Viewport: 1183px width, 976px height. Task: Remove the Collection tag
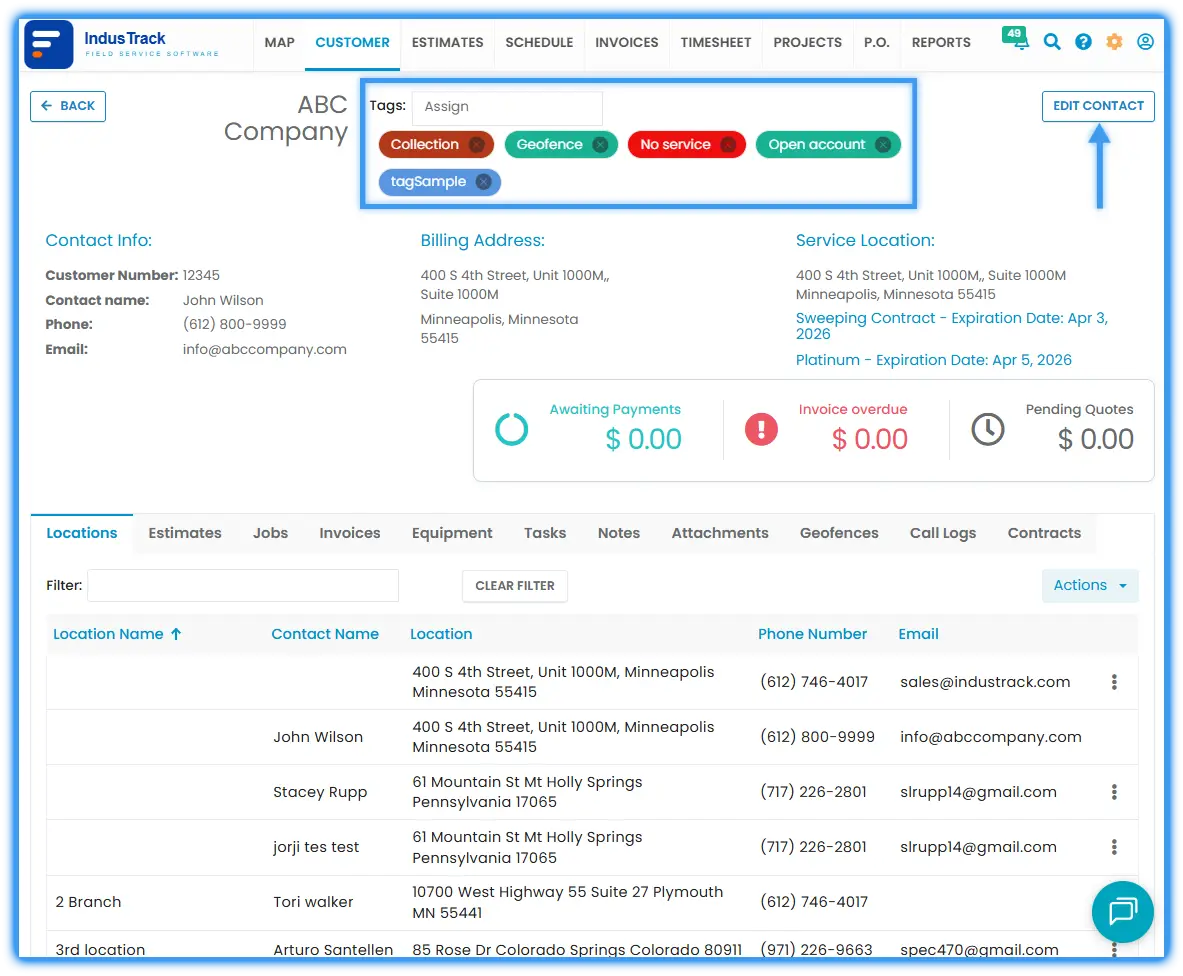pyautogui.click(x=477, y=145)
